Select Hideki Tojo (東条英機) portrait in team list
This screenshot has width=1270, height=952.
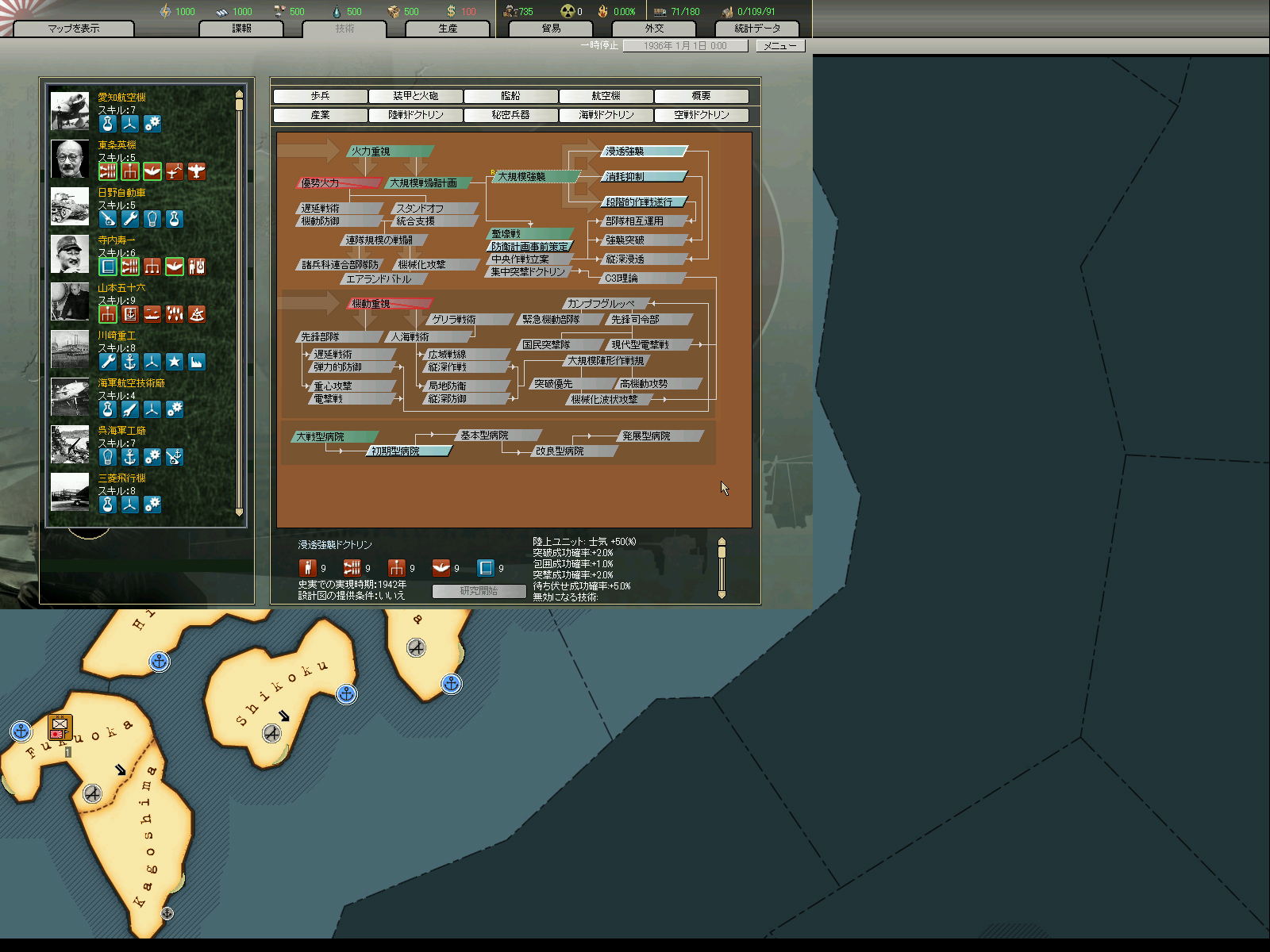(x=70, y=159)
